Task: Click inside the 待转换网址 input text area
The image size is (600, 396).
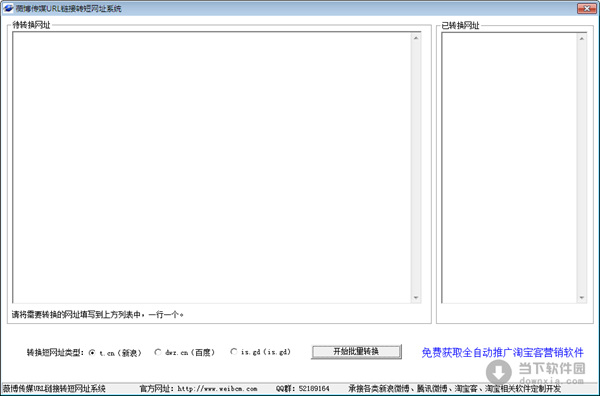Action: [212, 168]
